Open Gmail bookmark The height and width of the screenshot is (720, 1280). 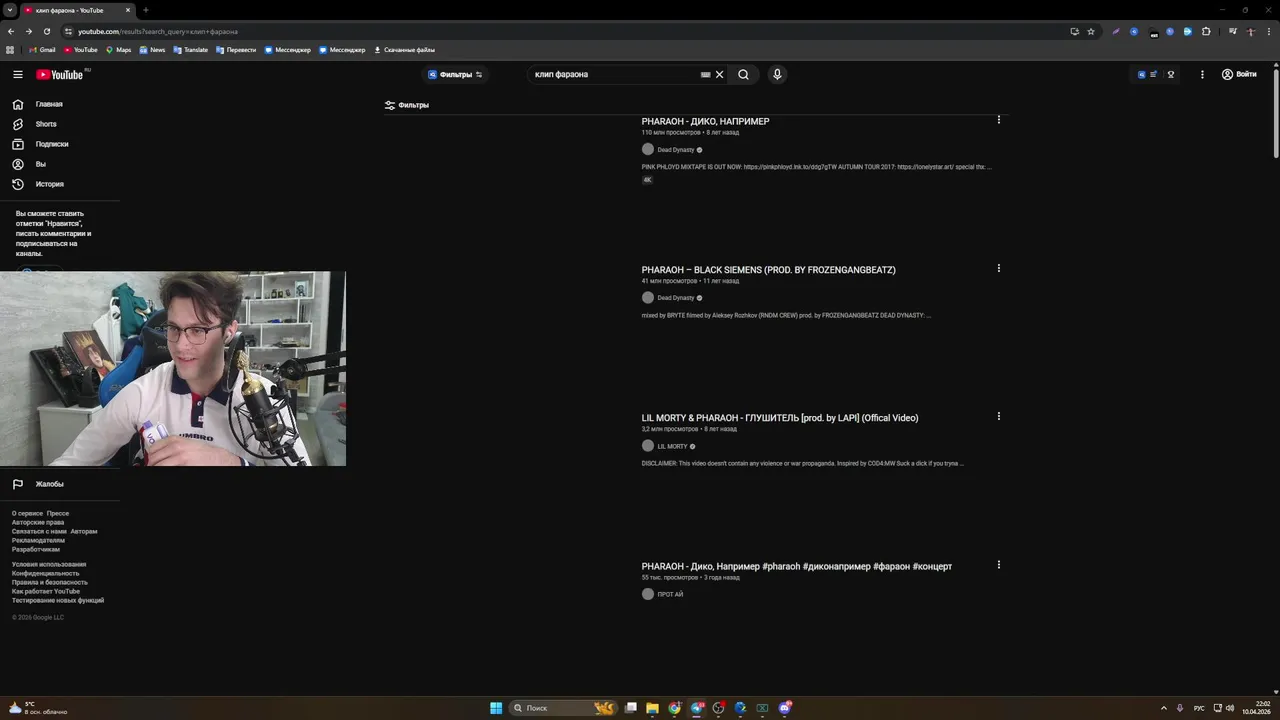42,49
